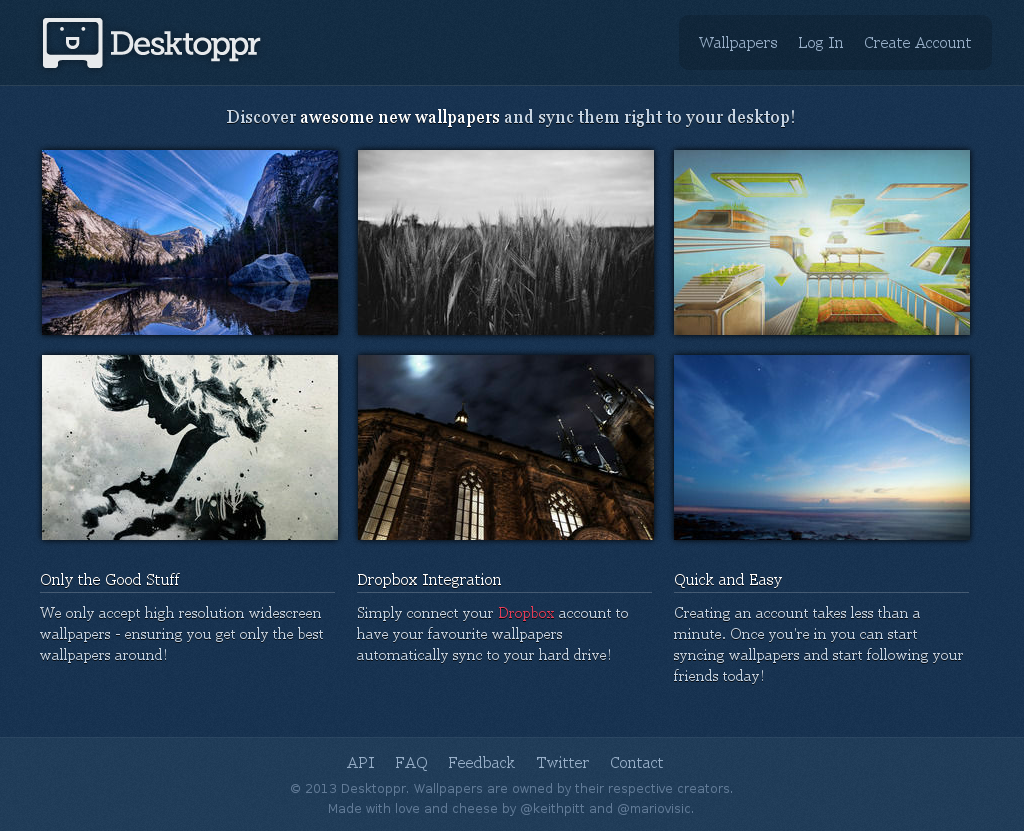The height and width of the screenshot is (831, 1024).
Task: Open the Contact page
Action: tap(636, 762)
